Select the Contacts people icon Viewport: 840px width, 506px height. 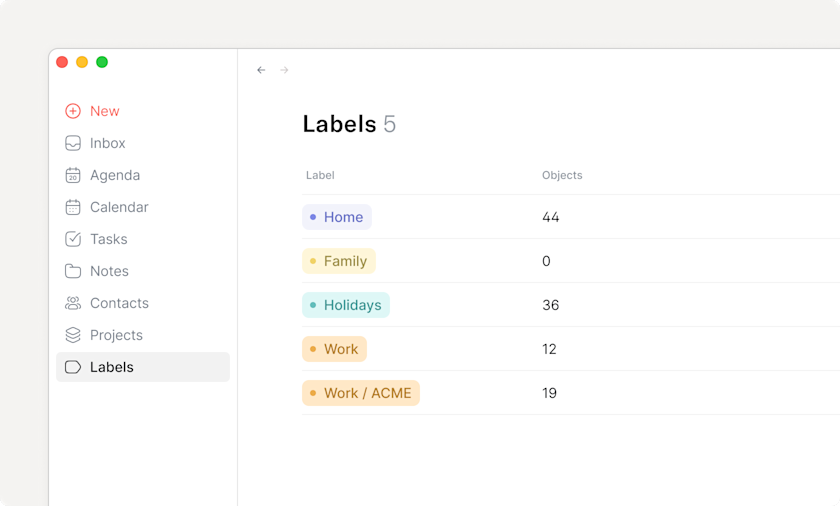[73, 303]
